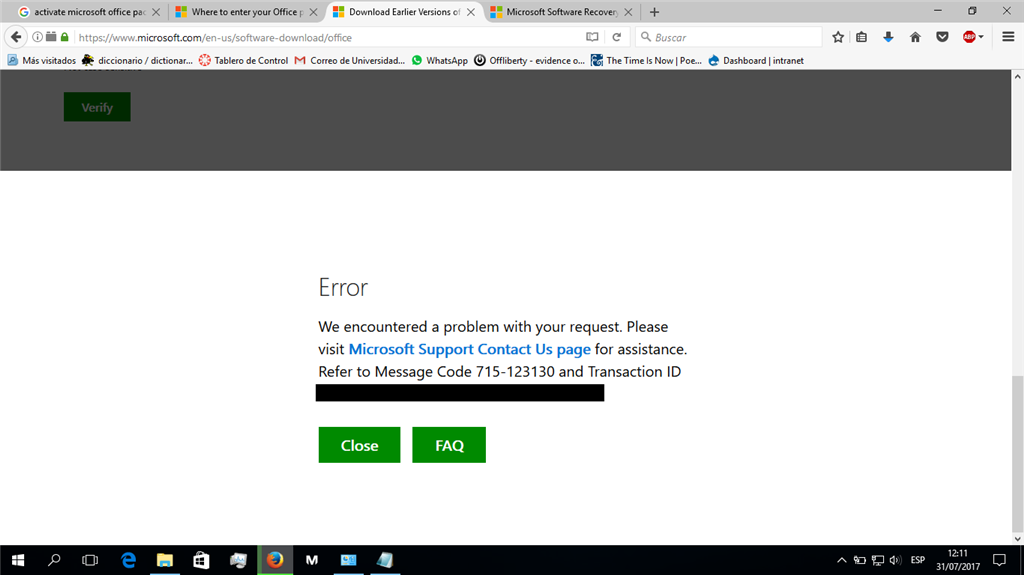This screenshot has width=1024, height=575.
Task: Click the Adblock Plus ABP icon
Action: point(969,37)
